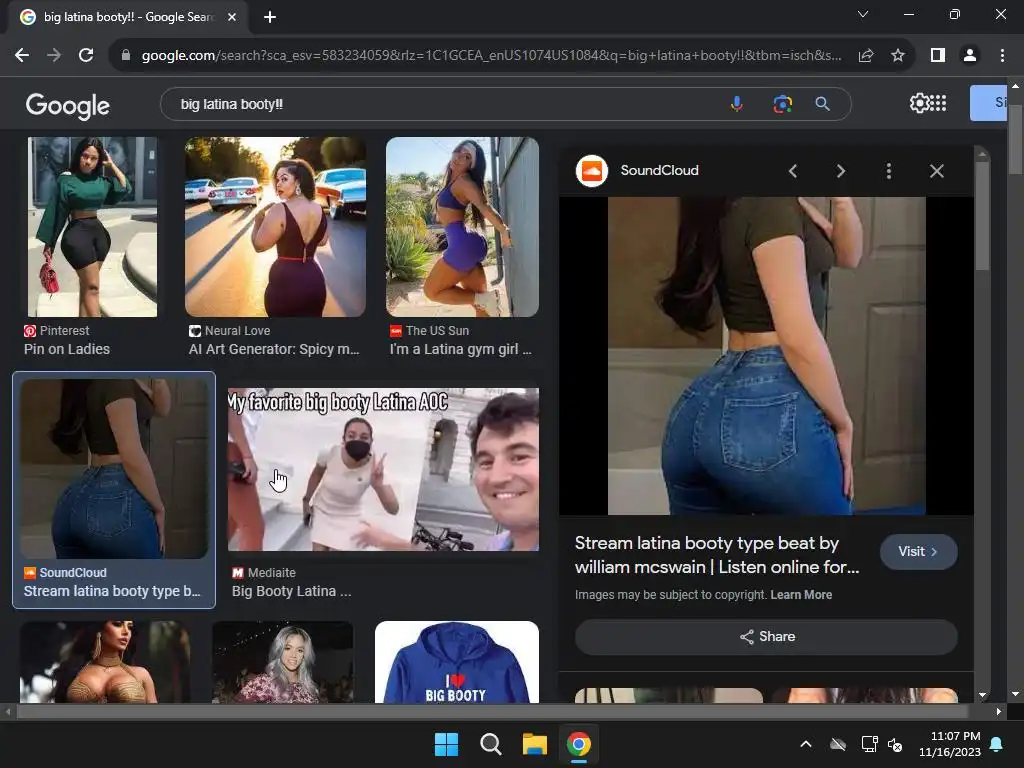Close the Google Search tab

[232, 17]
